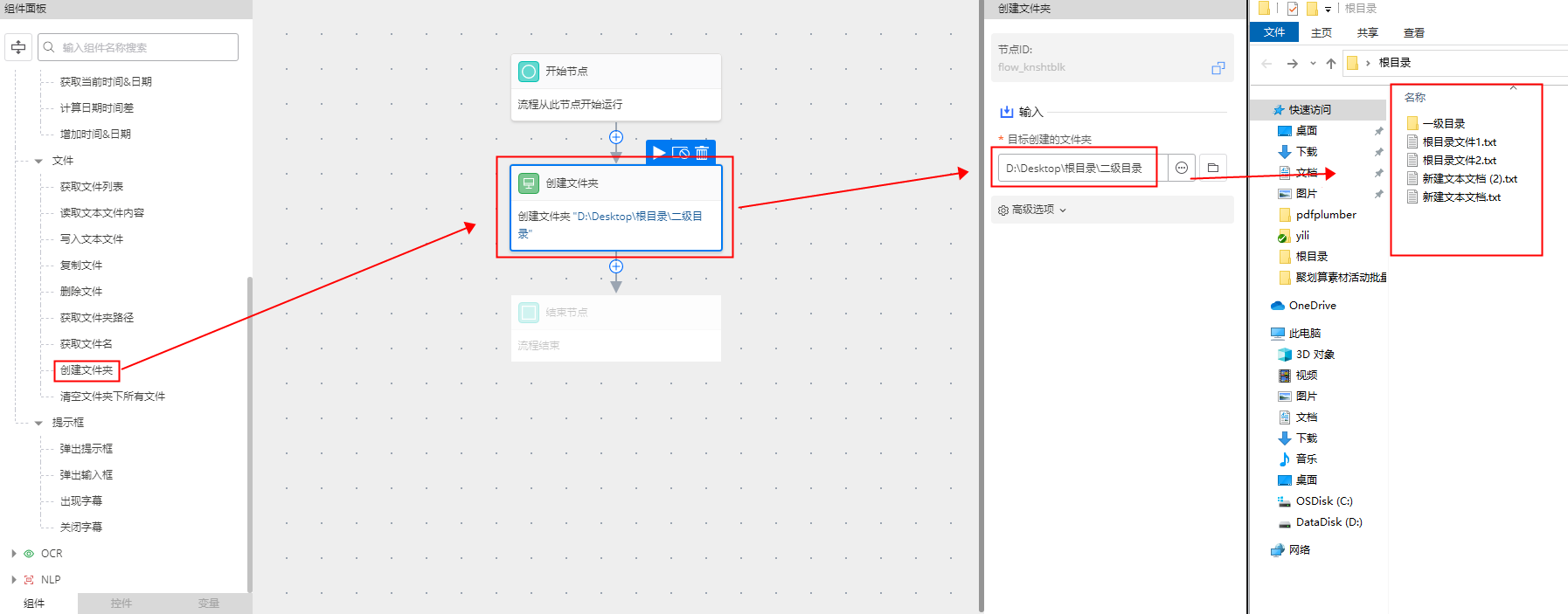Go back in the 根目录 Explorer window
The image size is (1568, 614).
click(x=1266, y=63)
